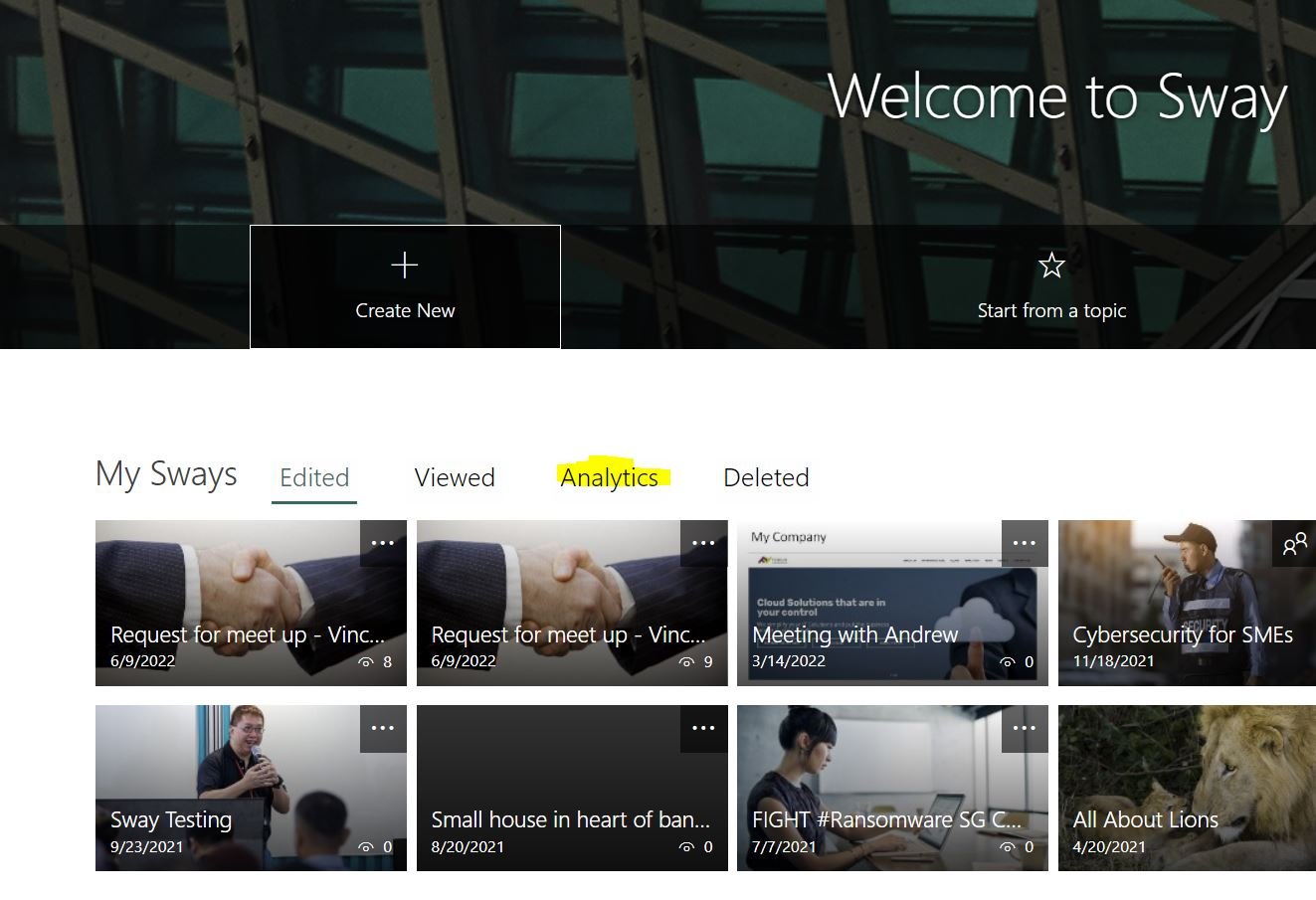Switch to the Viewed tab
The width and height of the screenshot is (1316, 900).
coord(455,477)
